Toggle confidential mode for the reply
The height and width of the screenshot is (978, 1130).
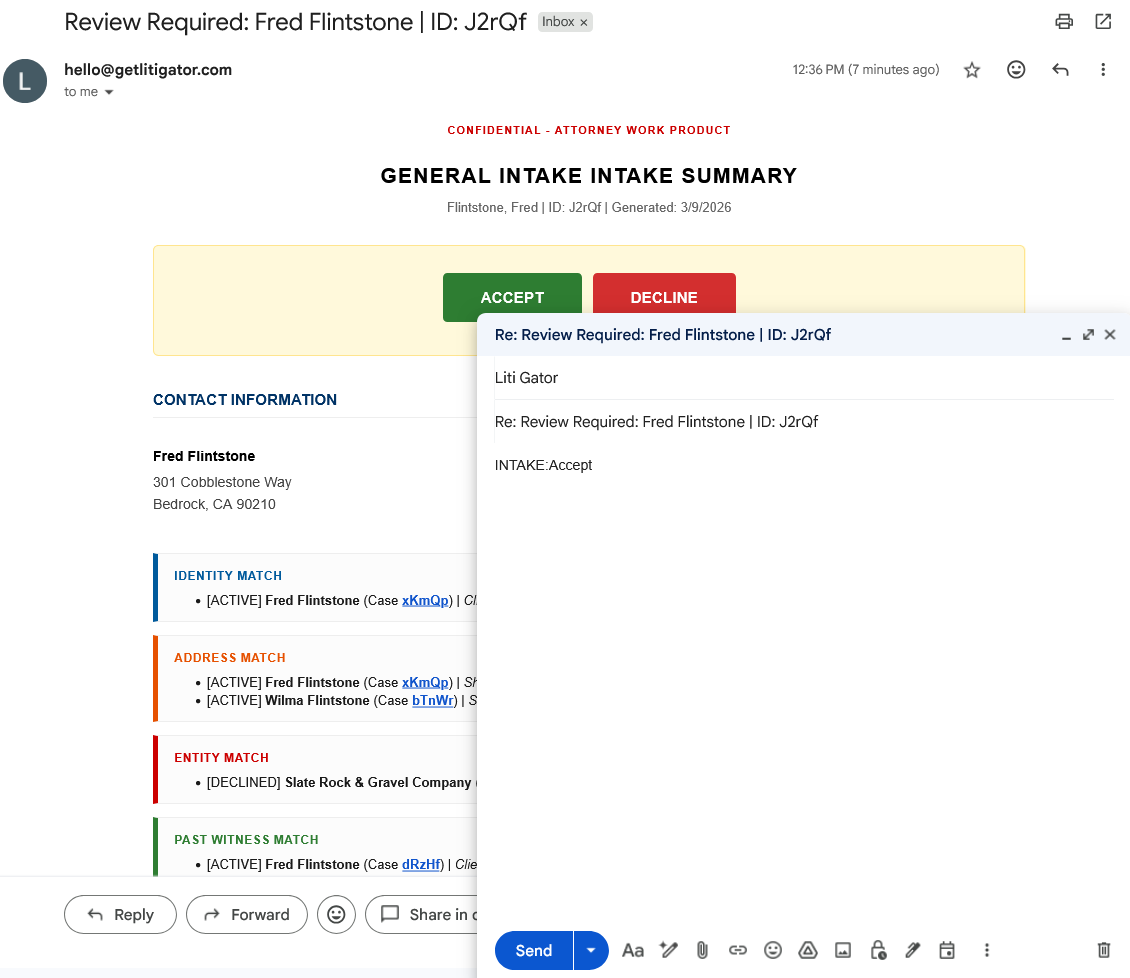(x=877, y=950)
